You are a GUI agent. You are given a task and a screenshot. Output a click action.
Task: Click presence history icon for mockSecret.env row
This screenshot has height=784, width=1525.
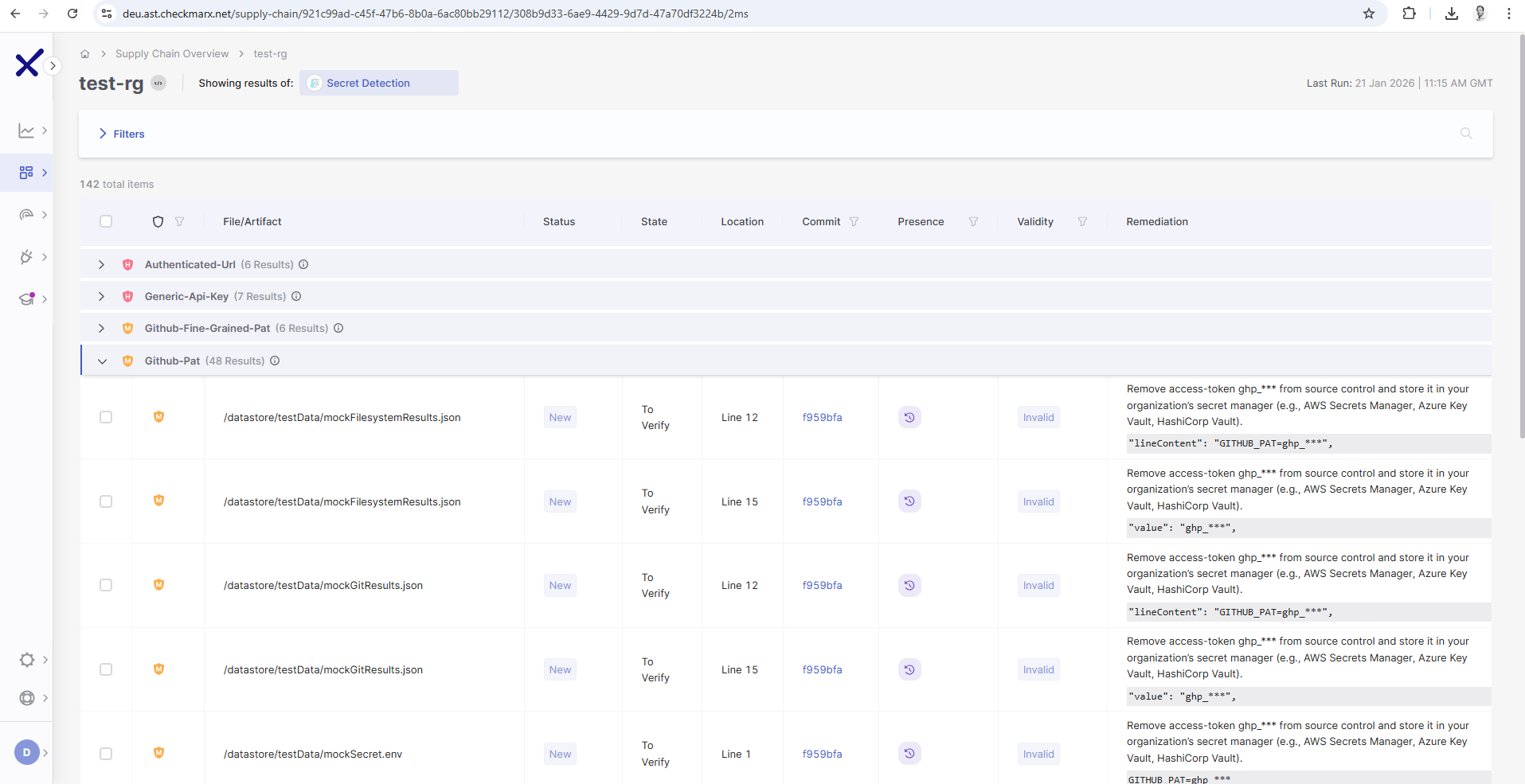click(909, 754)
